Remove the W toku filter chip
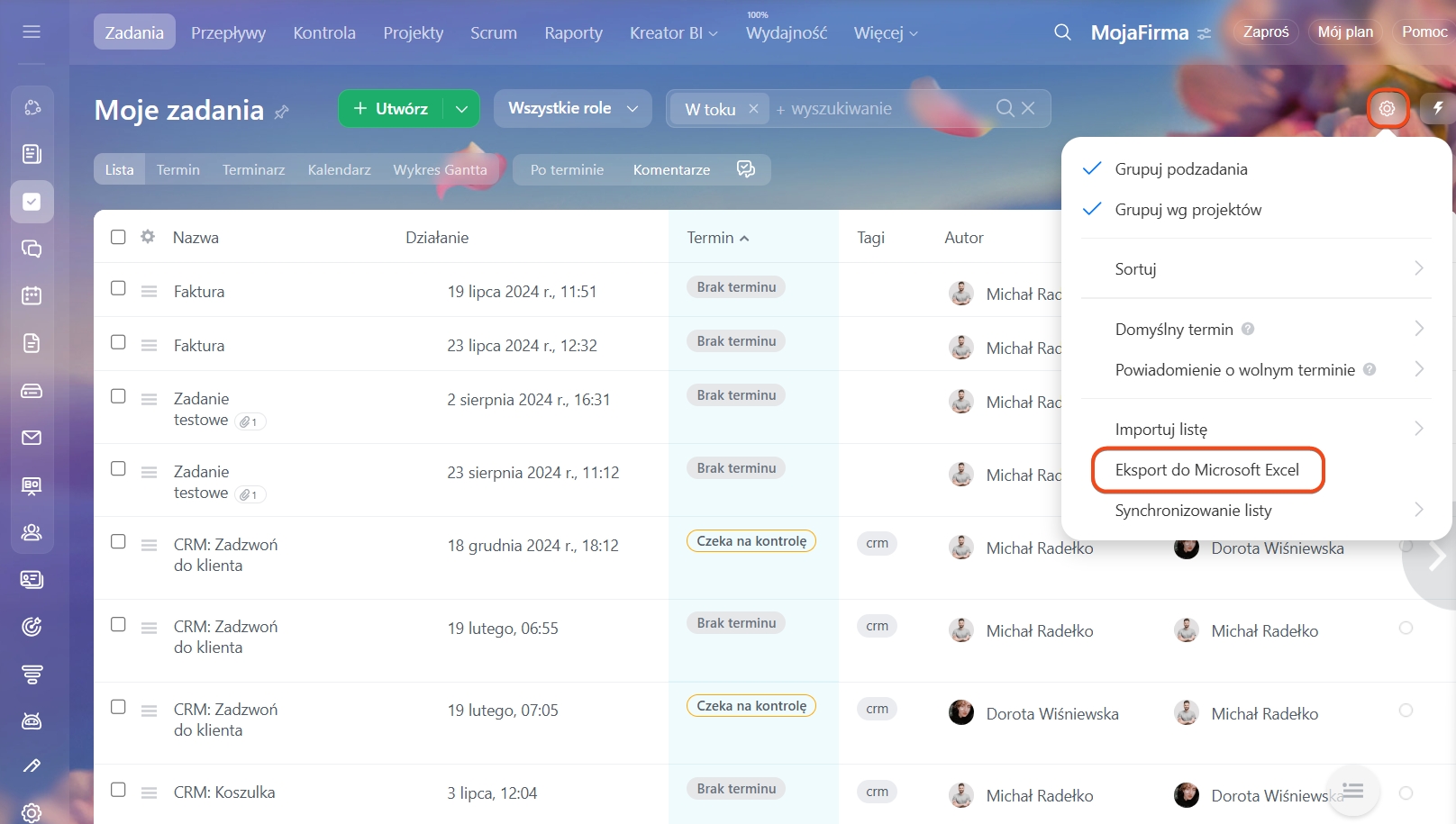Screen dimensions: 1456x824 (753, 109)
